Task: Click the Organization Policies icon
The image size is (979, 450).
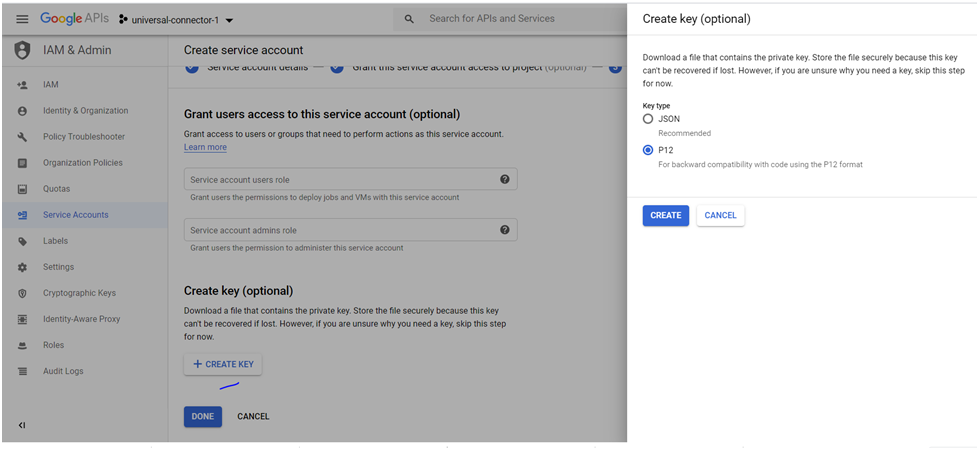Action: [22, 163]
